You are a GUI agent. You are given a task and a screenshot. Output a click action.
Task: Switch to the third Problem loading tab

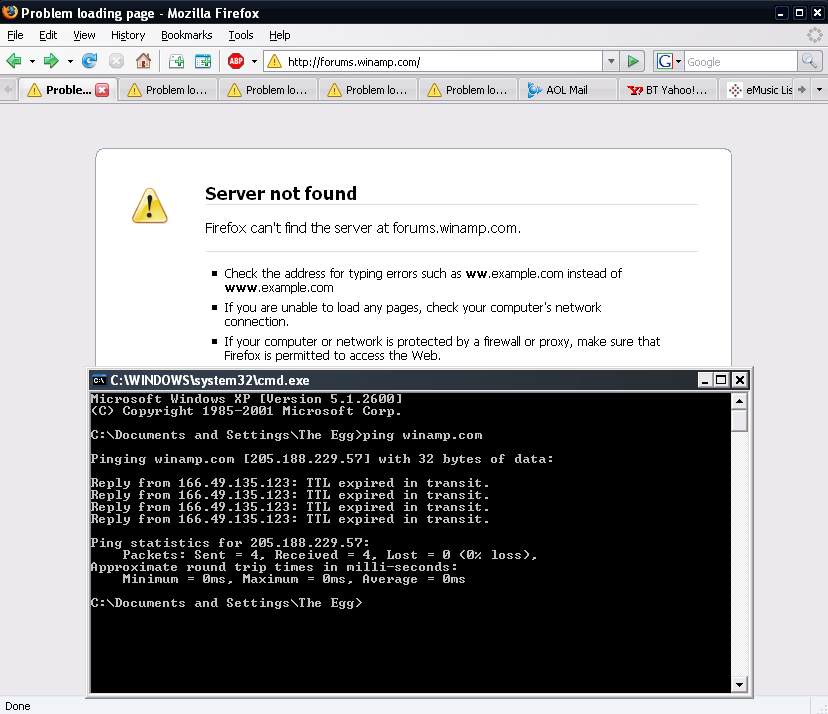point(268,90)
